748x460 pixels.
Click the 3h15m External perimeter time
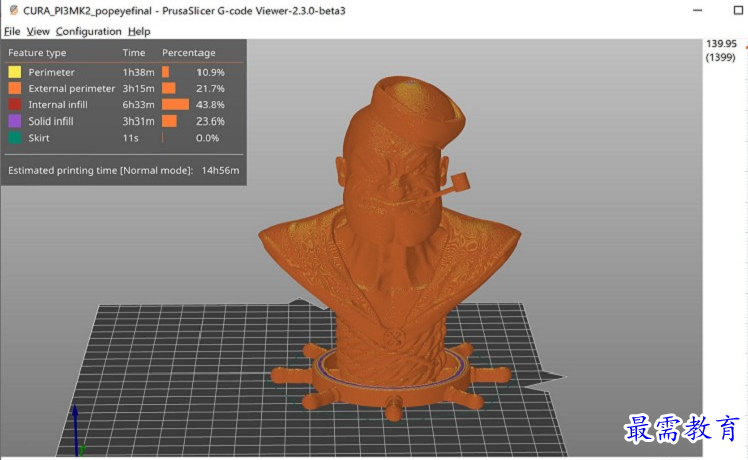coord(138,89)
